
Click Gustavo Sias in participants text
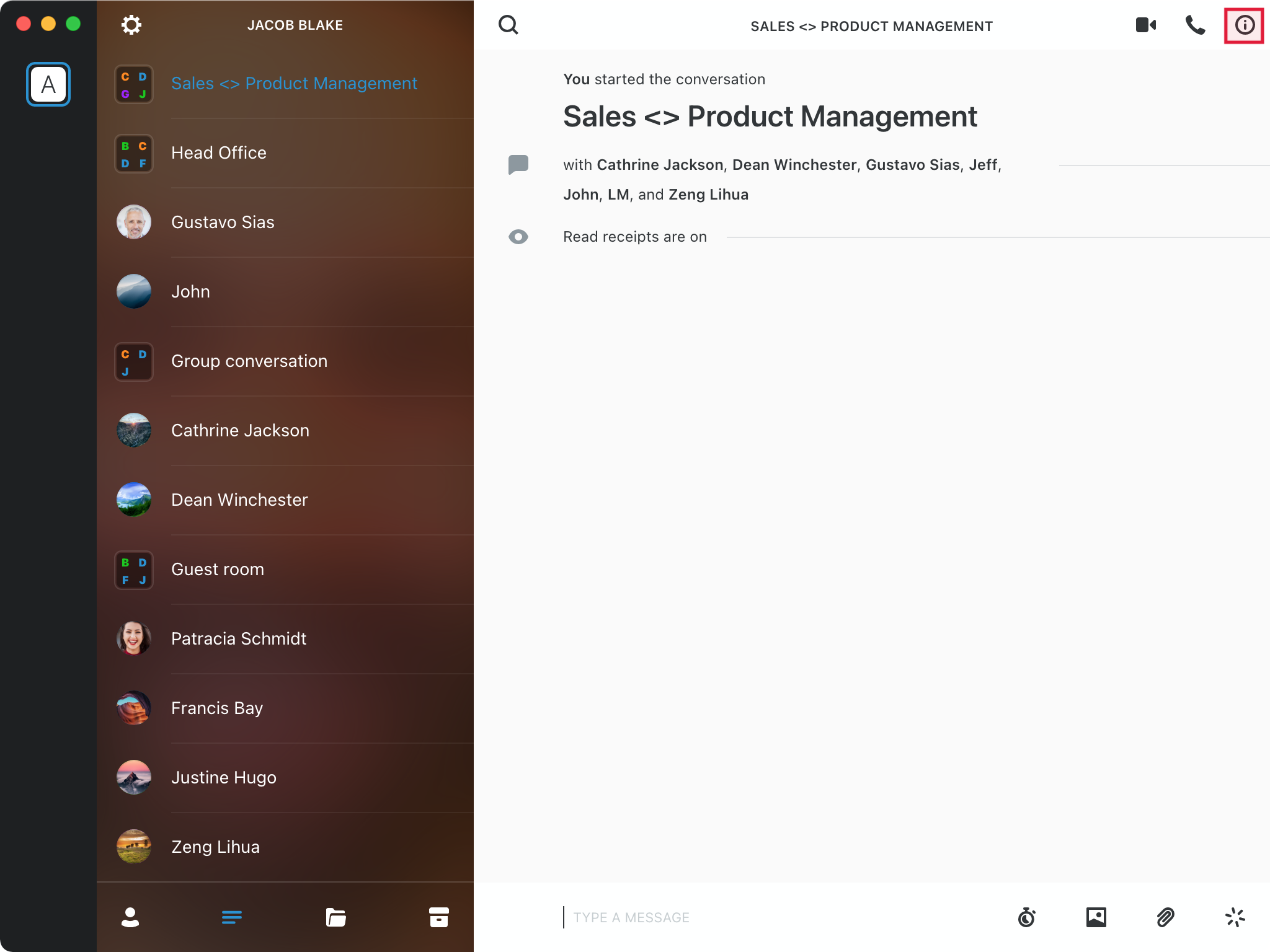(x=913, y=165)
